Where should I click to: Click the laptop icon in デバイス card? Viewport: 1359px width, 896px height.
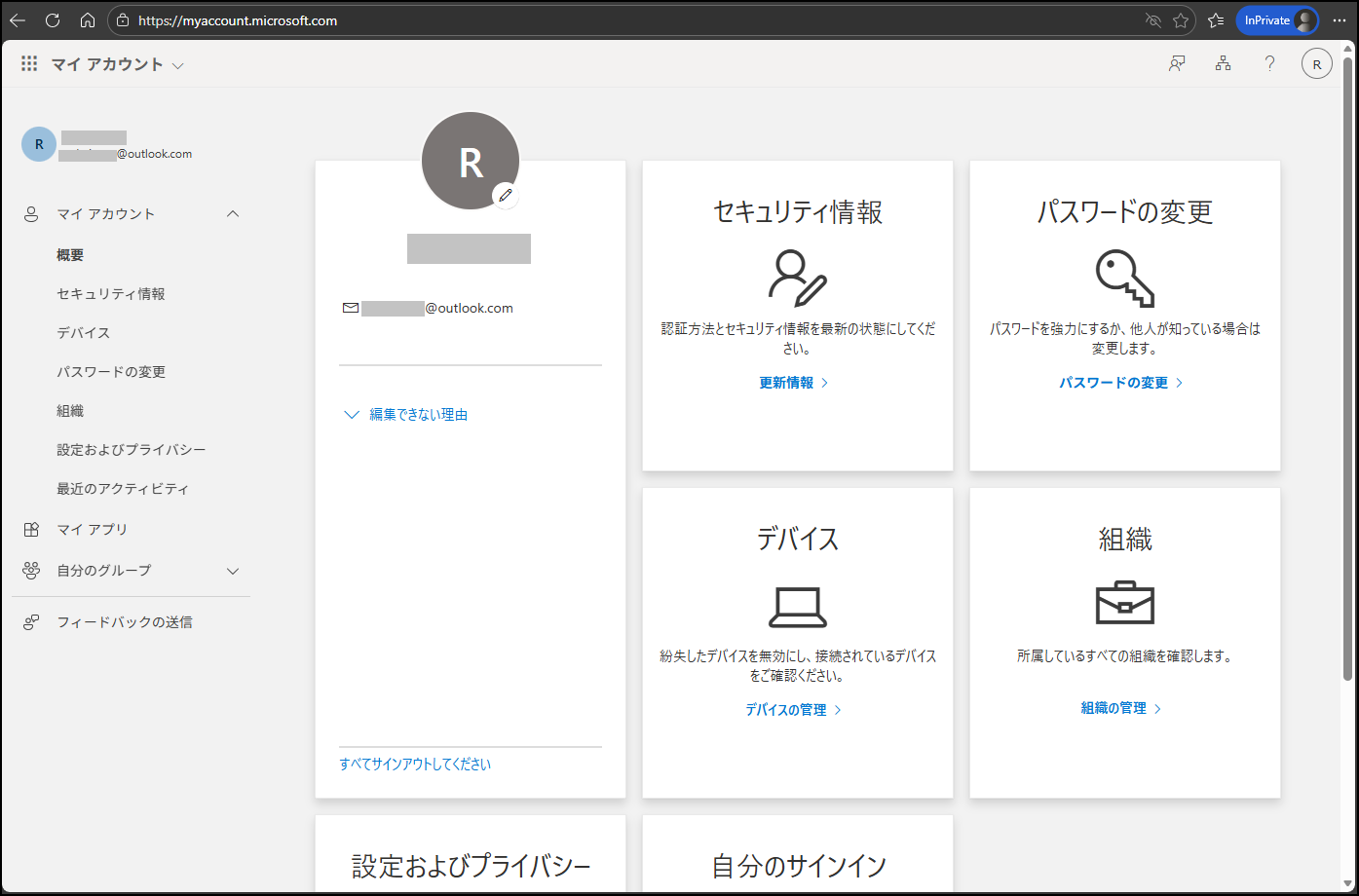pyautogui.click(x=797, y=607)
